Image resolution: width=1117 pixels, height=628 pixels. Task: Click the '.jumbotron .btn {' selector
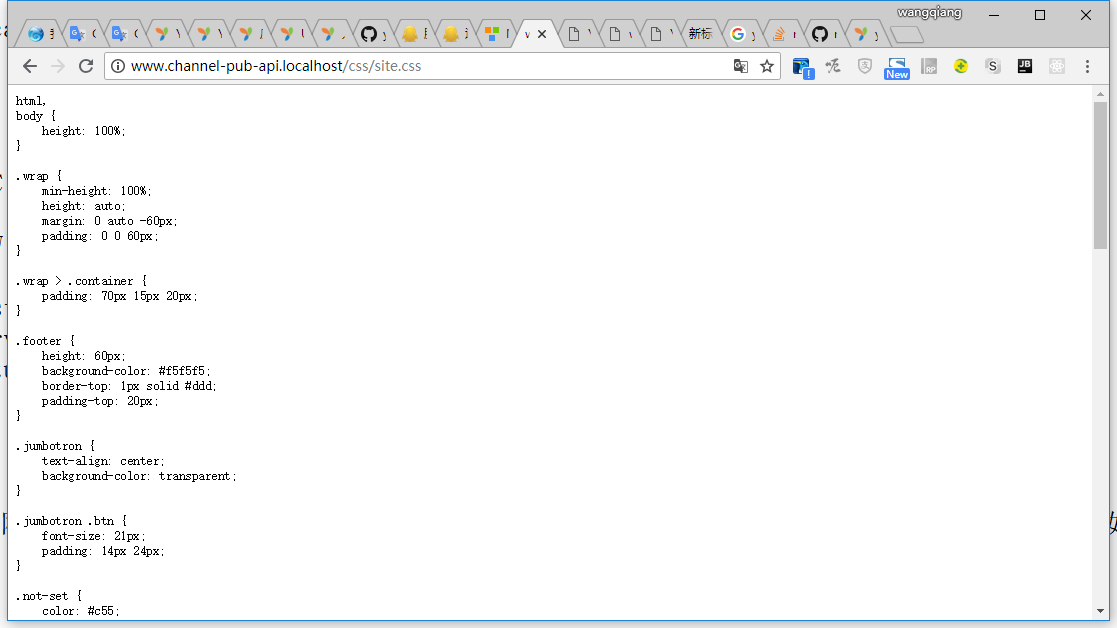[71, 521]
